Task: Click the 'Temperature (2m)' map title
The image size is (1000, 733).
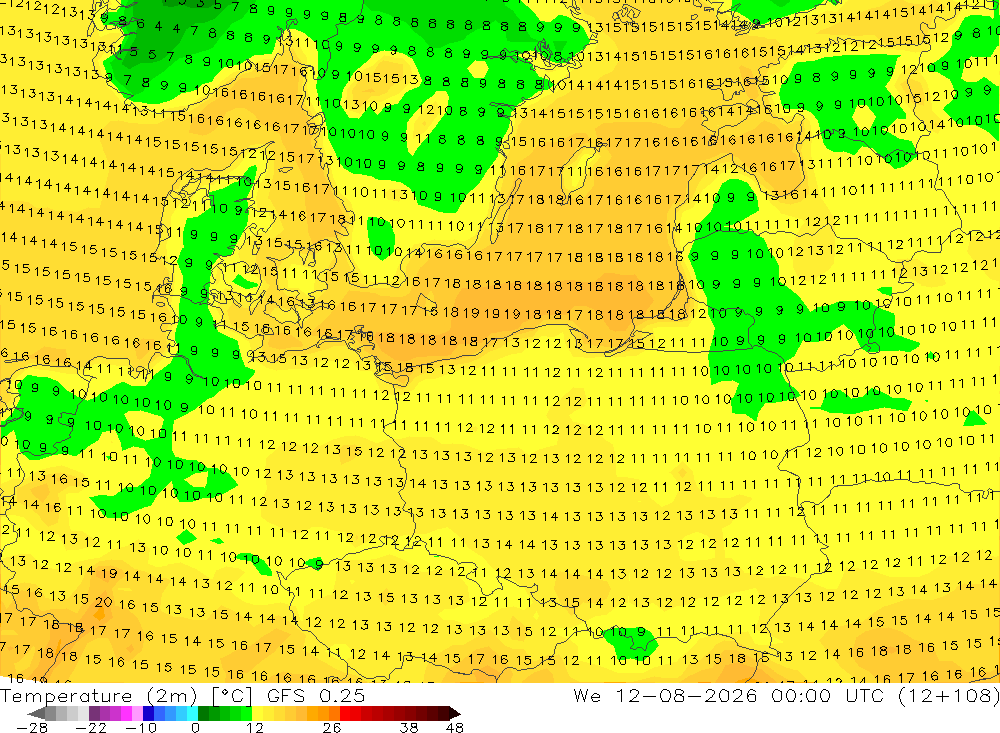Action: point(99,696)
